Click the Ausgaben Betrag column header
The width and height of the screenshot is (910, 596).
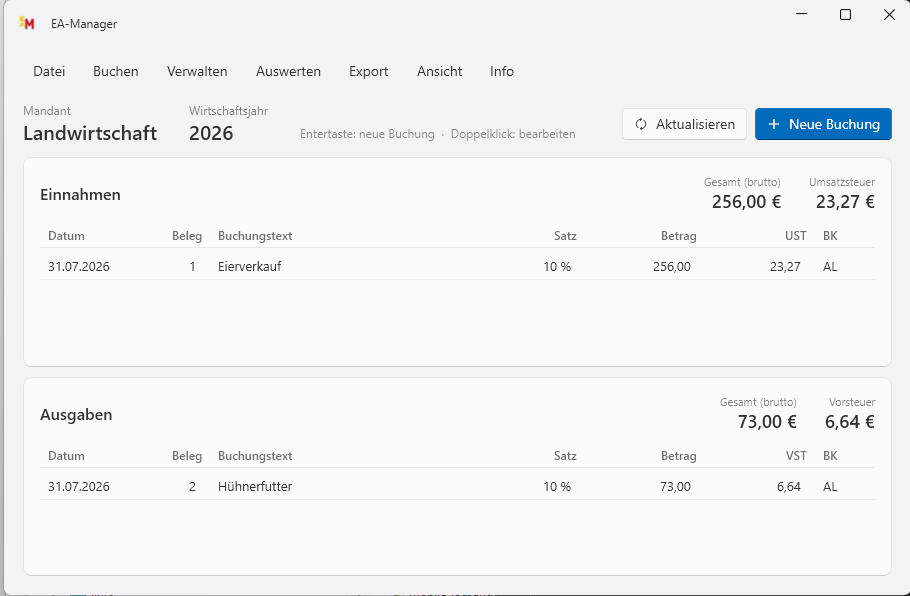tap(678, 456)
